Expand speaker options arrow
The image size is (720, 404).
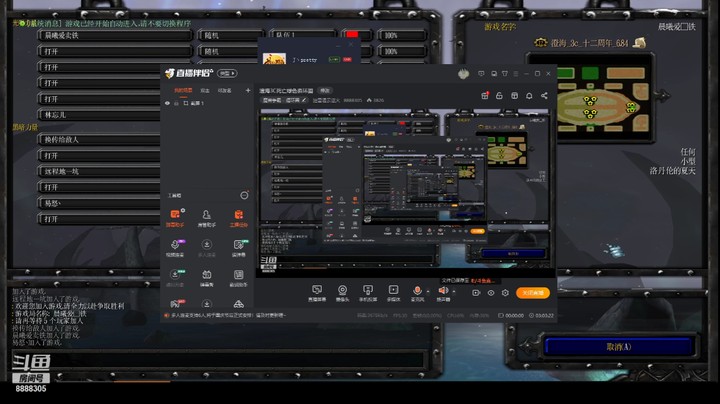click(x=454, y=291)
